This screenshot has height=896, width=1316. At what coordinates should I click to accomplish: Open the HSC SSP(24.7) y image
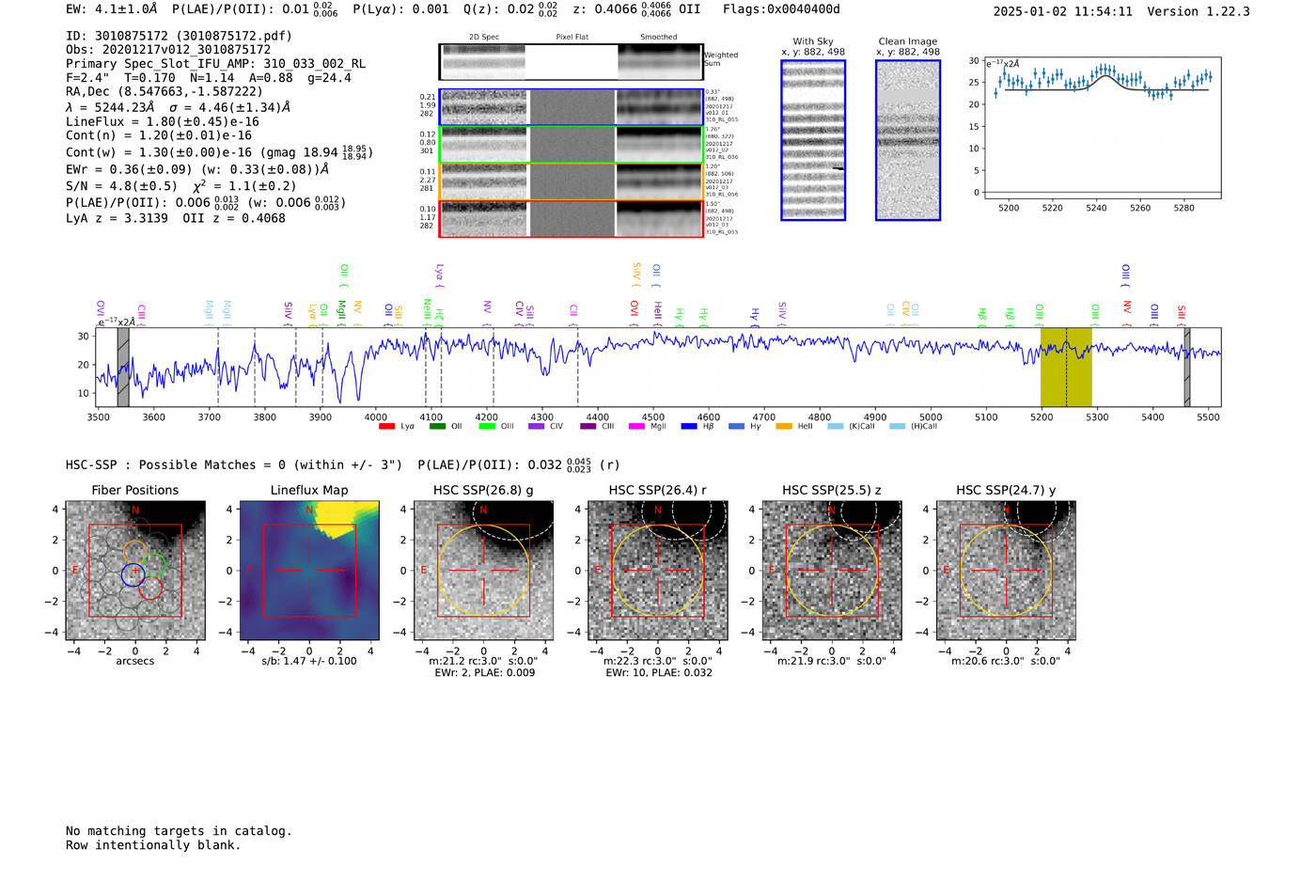1006,571
